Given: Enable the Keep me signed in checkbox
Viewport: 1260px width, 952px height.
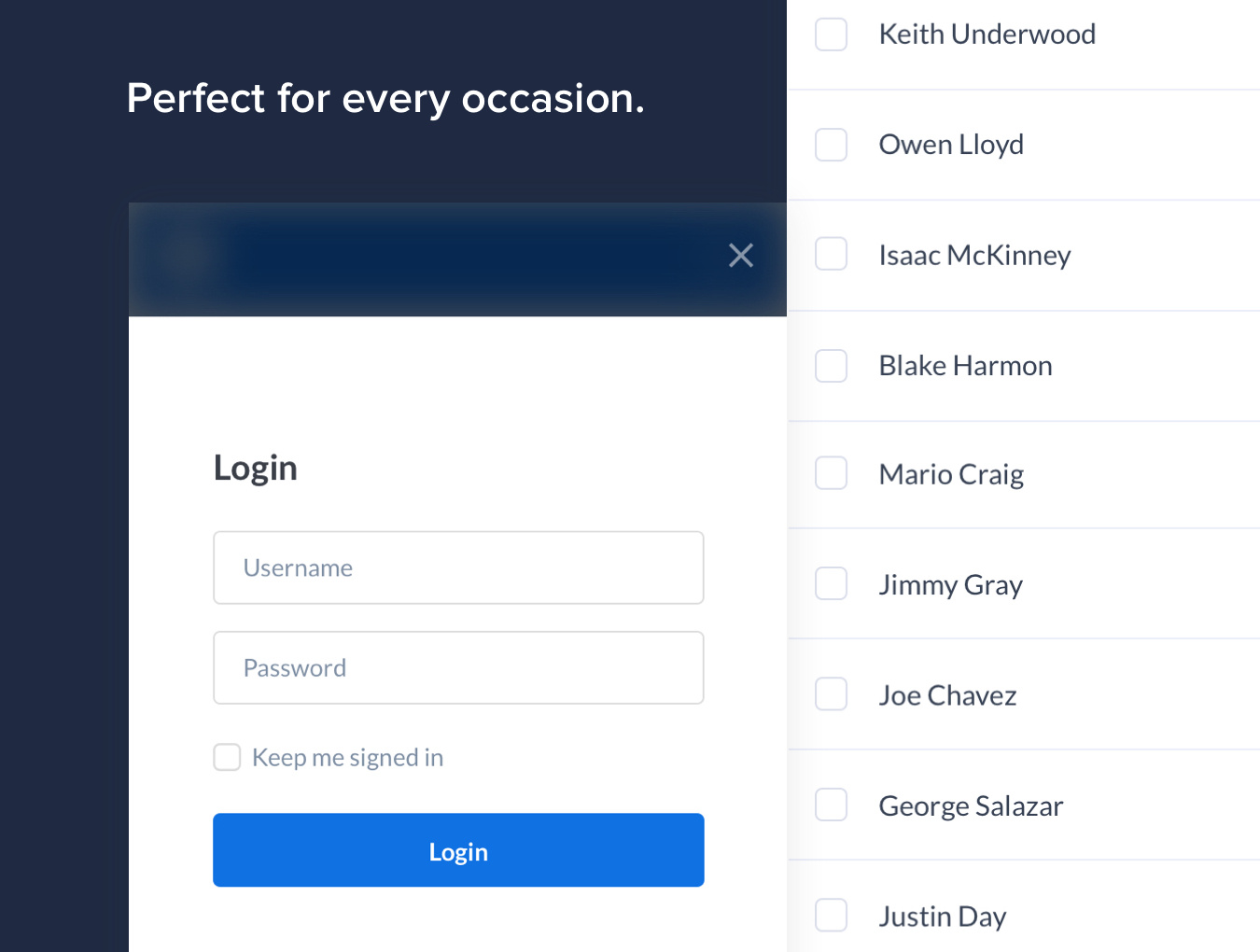Looking at the screenshot, I should click(x=227, y=757).
